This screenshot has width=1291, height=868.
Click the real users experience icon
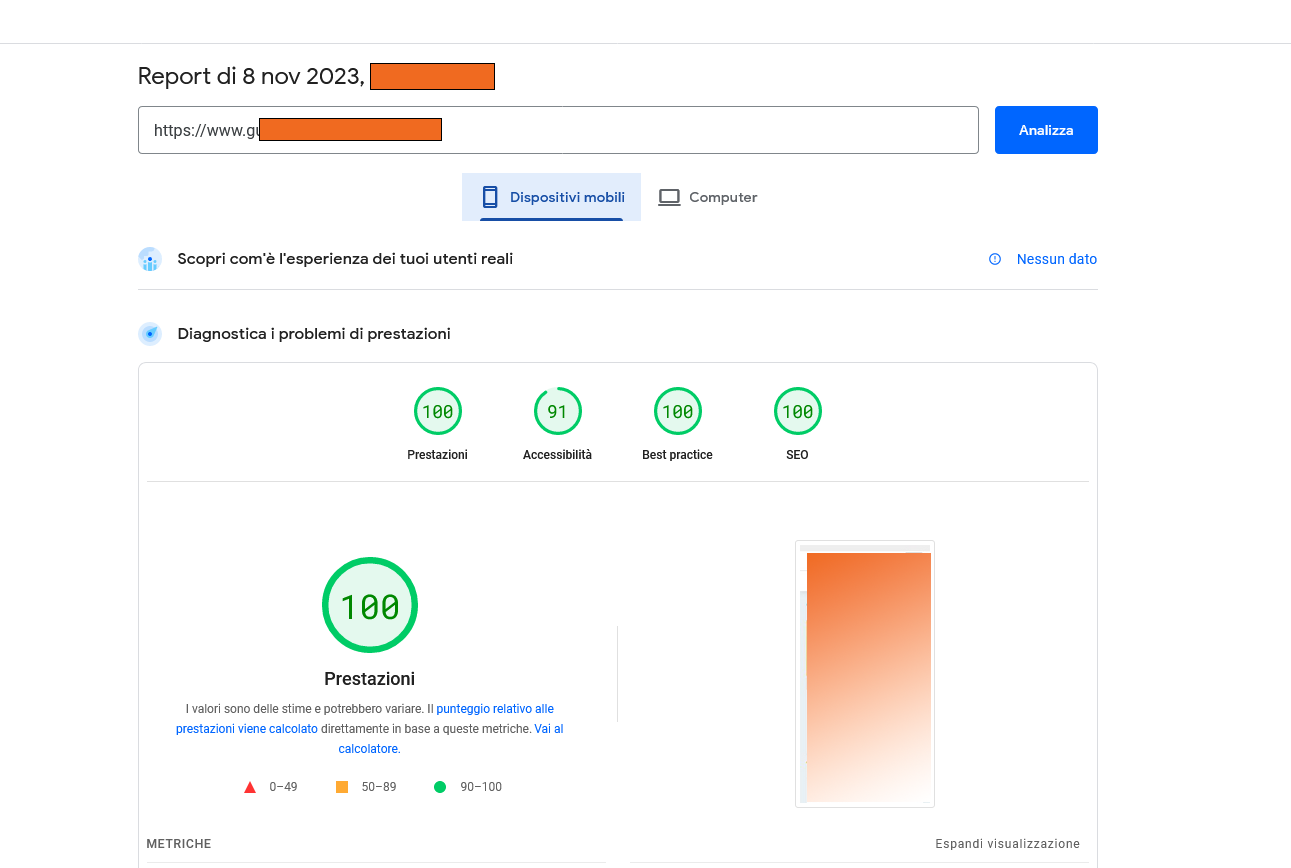[150, 259]
